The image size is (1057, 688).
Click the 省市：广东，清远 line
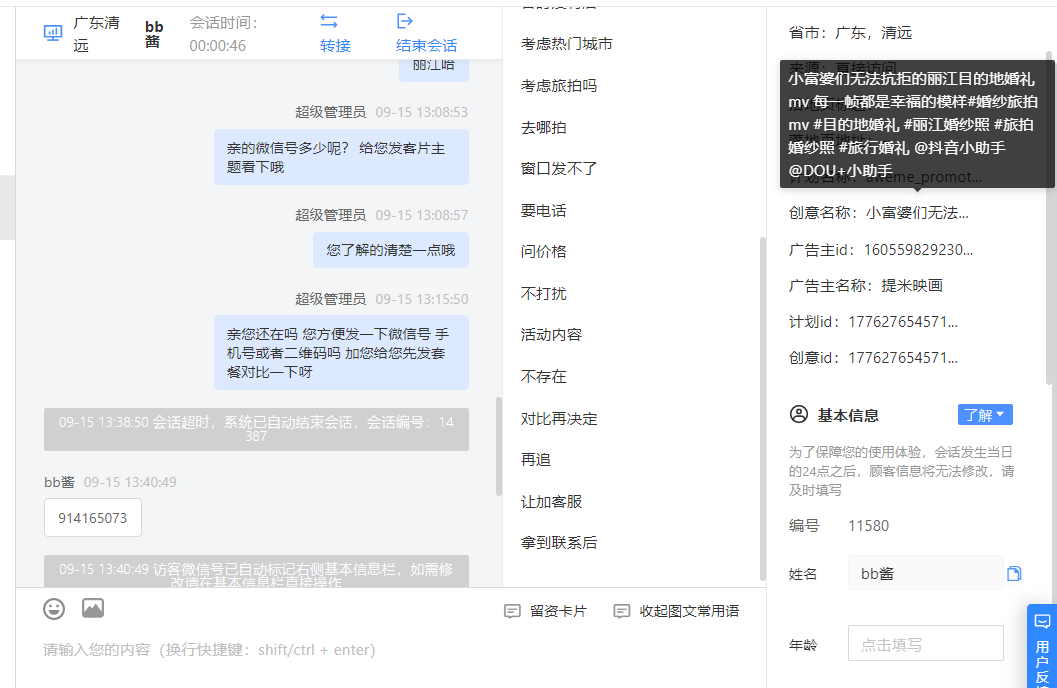coord(850,32)
